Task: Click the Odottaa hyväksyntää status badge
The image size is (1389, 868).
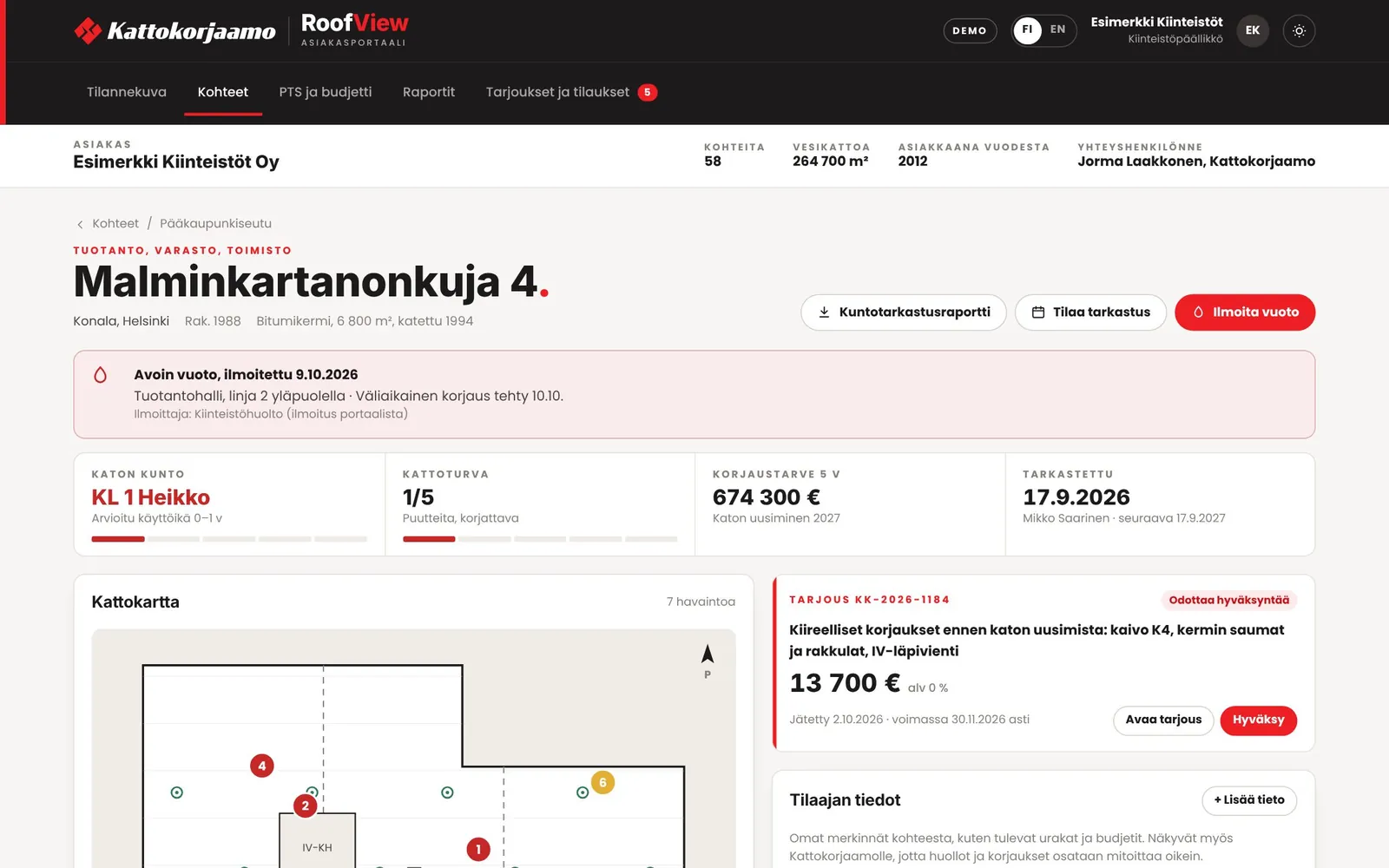Action: point(1228,600)
